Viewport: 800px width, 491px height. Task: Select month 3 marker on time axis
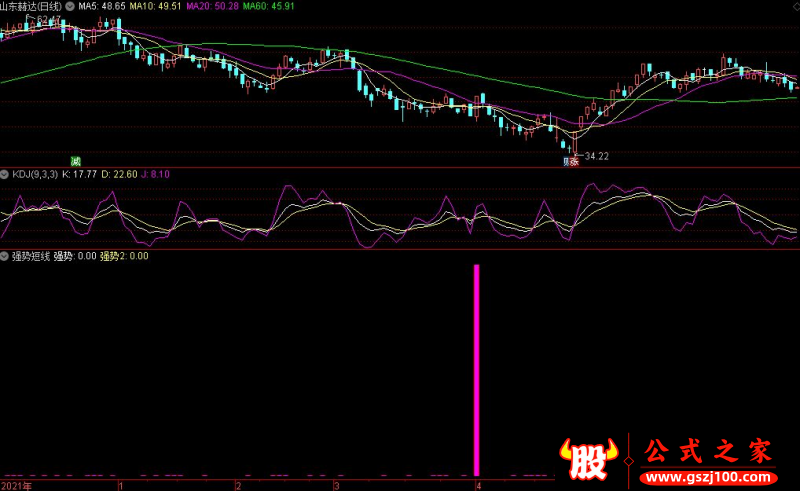337,486
